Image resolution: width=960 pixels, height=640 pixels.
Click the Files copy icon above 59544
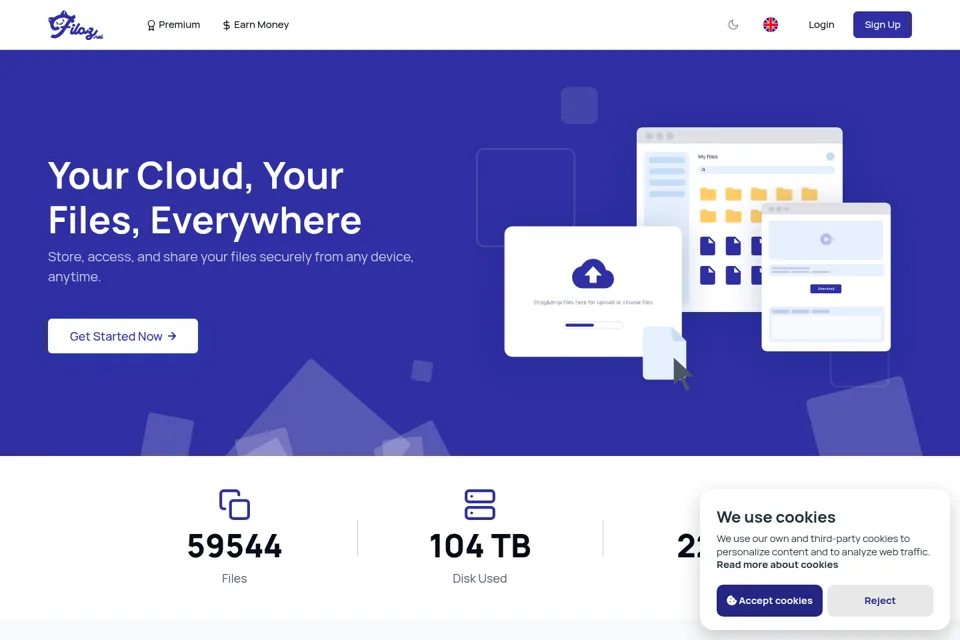point(234,505)
